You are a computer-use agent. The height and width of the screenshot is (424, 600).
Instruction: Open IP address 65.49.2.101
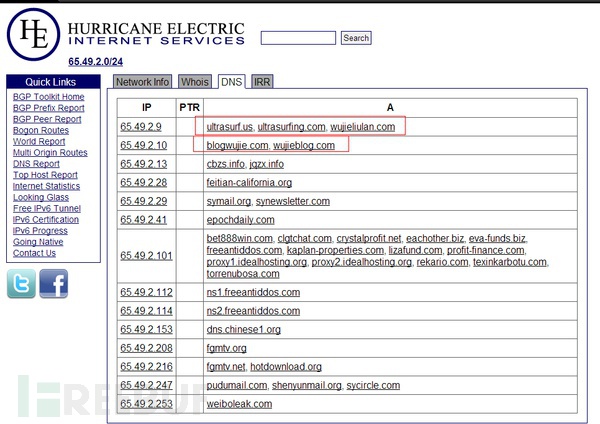coord(146,256)
